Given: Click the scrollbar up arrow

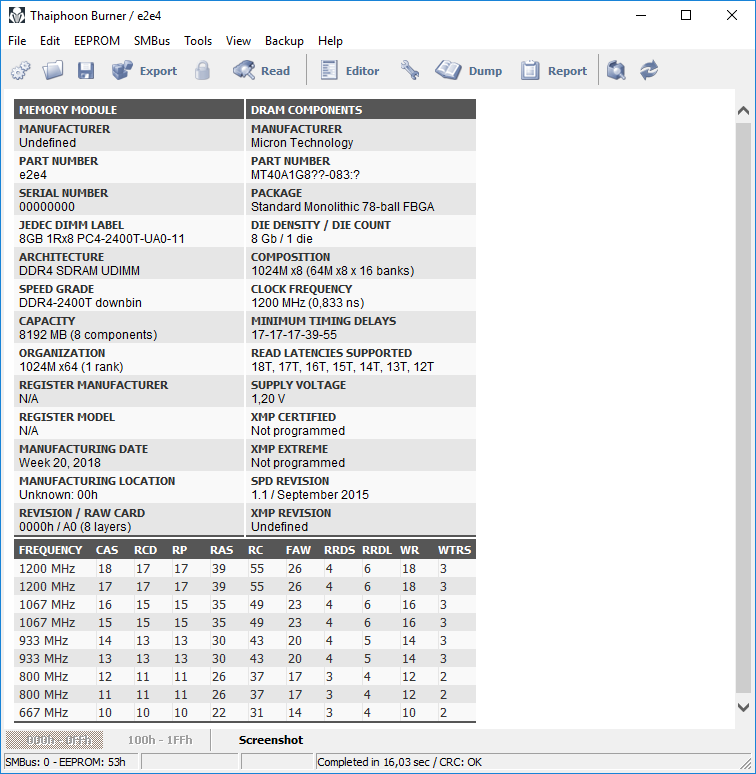Looking at the screenshot, I should 743,111.
